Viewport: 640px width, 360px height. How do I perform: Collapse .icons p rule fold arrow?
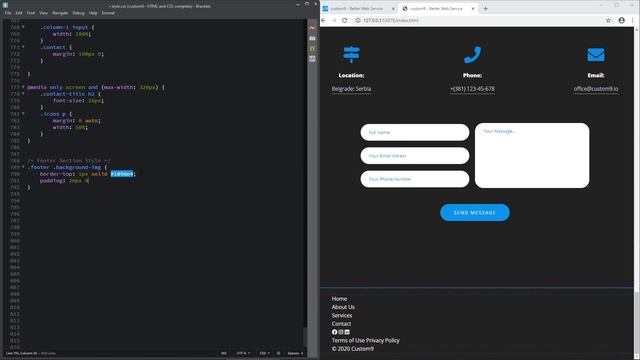point(23,113)
